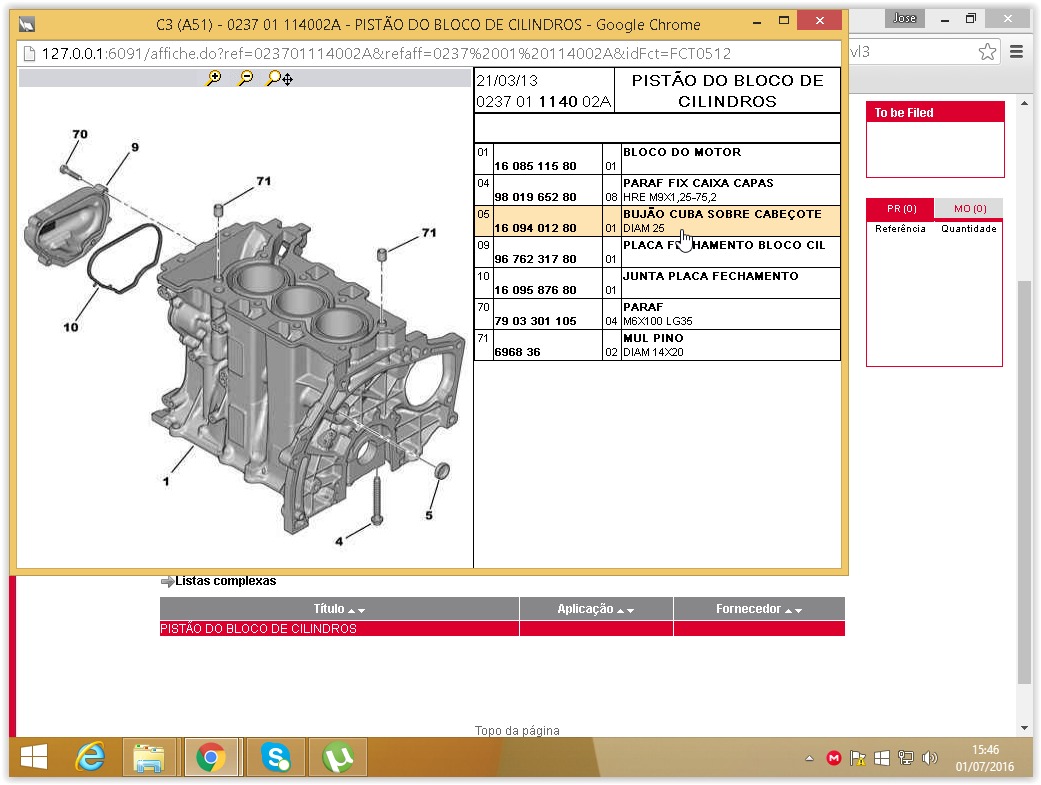
Task: Click part number 96 762 317 80
Action: point(535,259)
